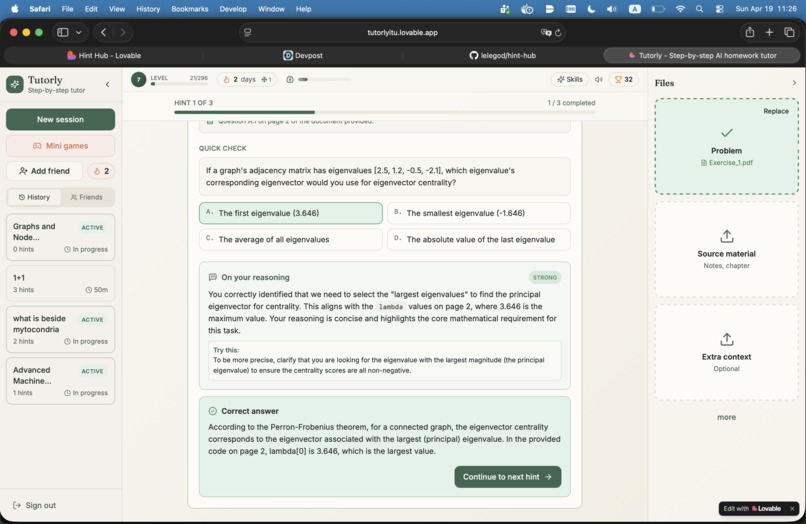The height and width of the screenshot is (524, 806).
Task: Open the 1+1 session card
Action: (x=60, y=283)
